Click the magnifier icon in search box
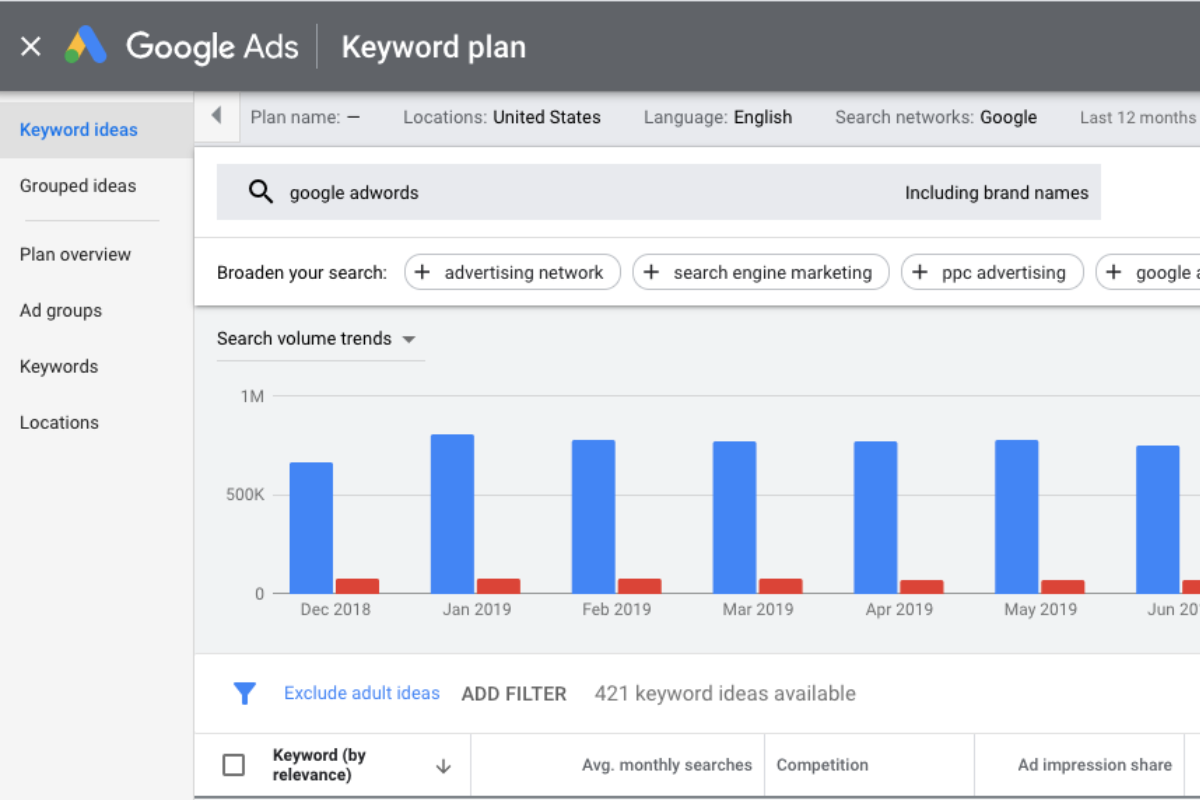 (x=261, y=192)
